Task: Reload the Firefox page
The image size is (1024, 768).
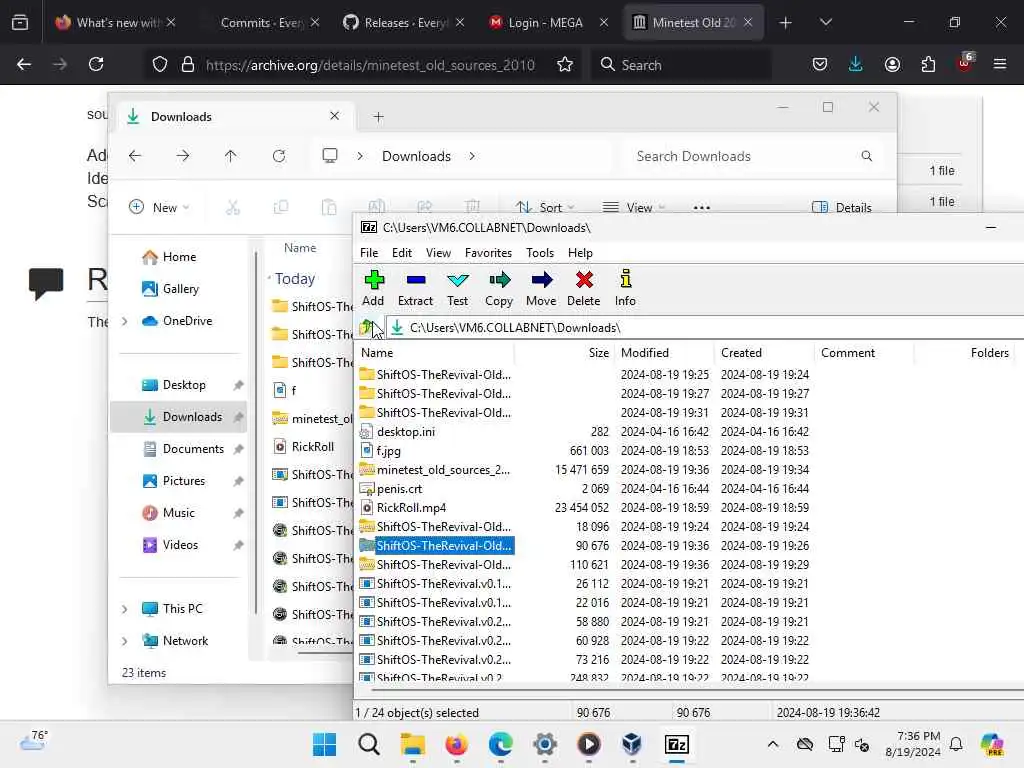Action: click(96, 64)
